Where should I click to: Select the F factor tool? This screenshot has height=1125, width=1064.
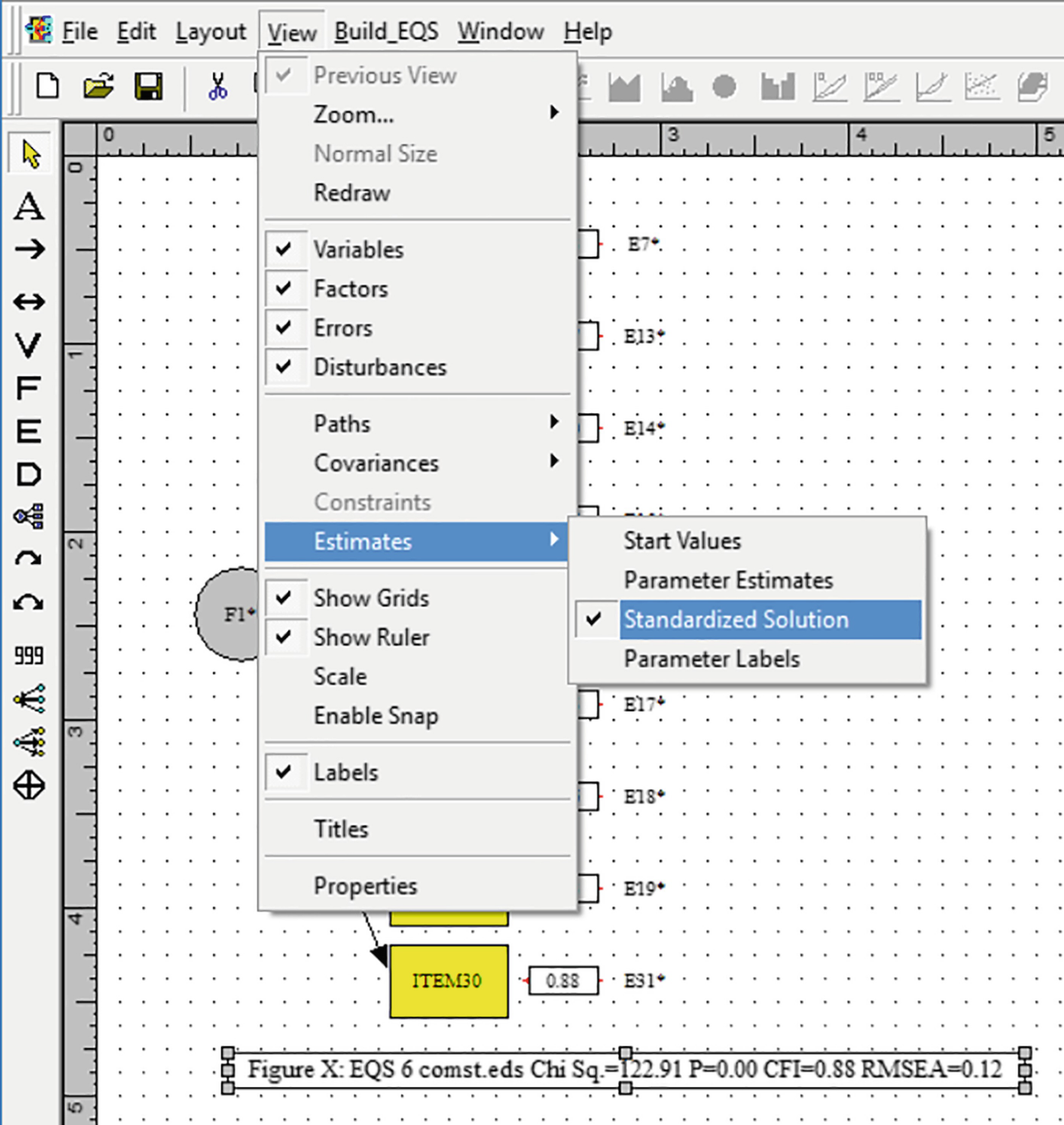click(29, 388)
